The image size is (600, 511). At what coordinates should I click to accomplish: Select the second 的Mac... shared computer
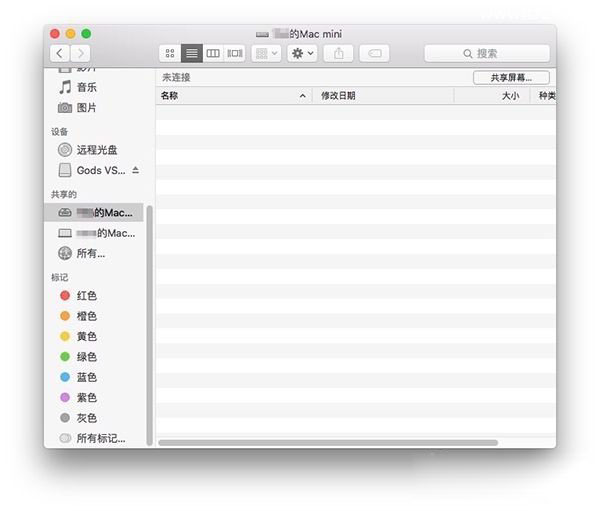tap(96, 233)
